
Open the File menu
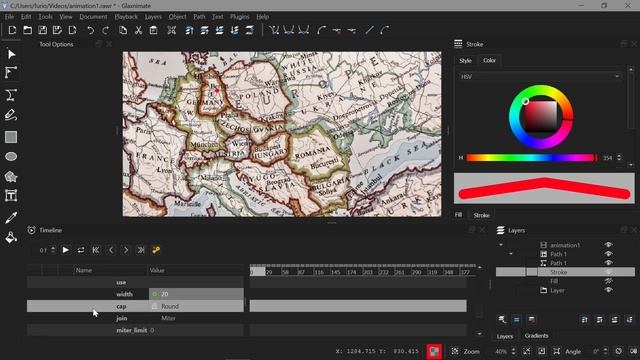pos(9,17)
